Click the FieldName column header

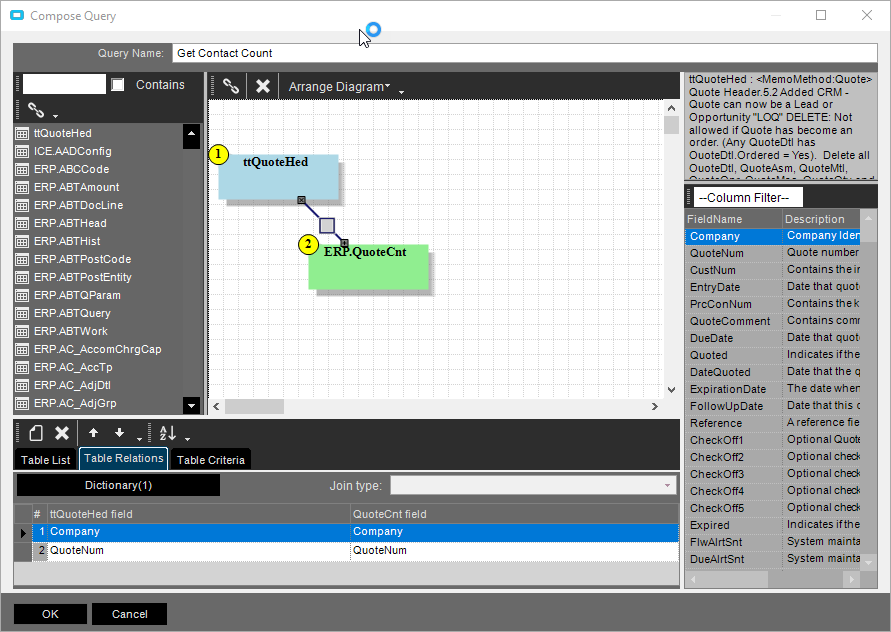pyautogui.click(x=733, y=219)
